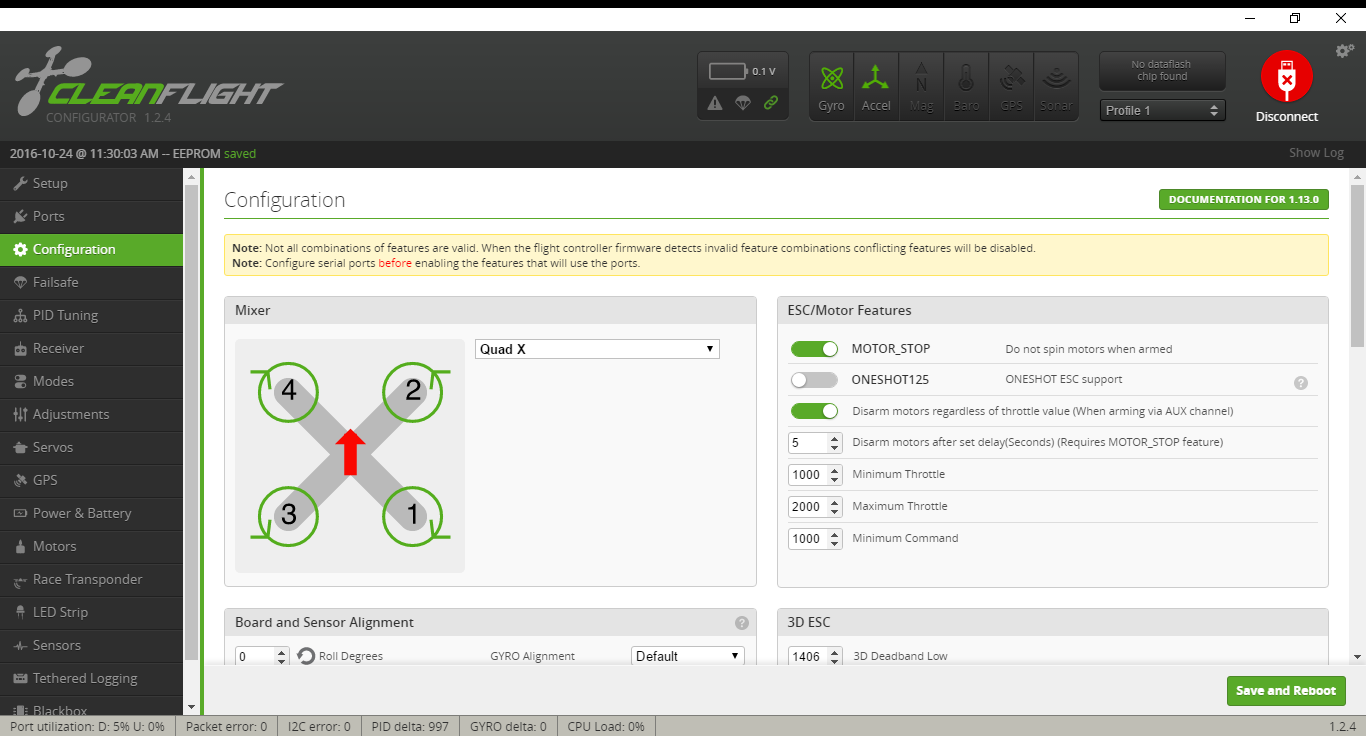Open the GYRO Alignment Default dropdown
This screenshot has height=736, width=1366.
[688, 656]
